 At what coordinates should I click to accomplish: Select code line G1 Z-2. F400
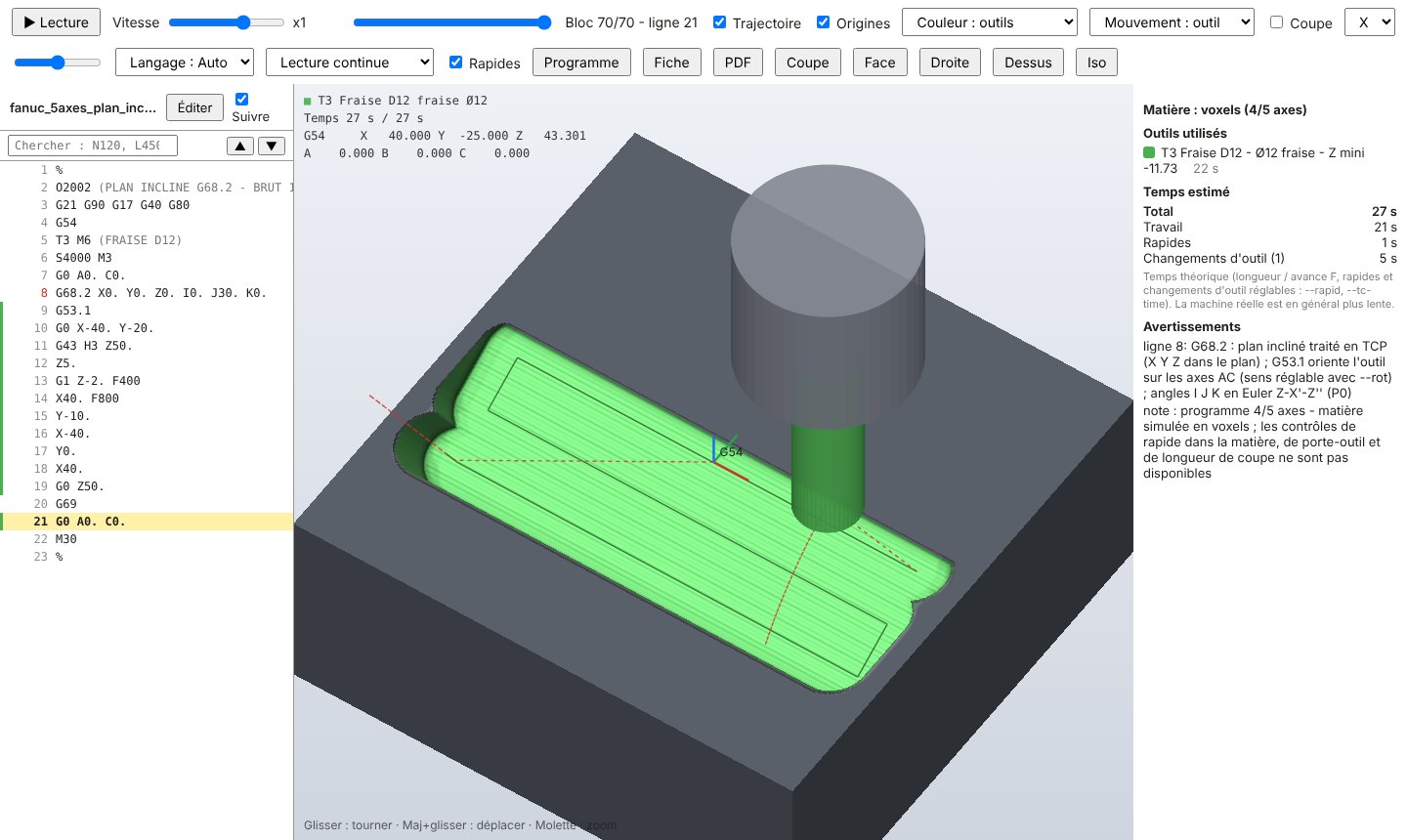tap(147, 381)
